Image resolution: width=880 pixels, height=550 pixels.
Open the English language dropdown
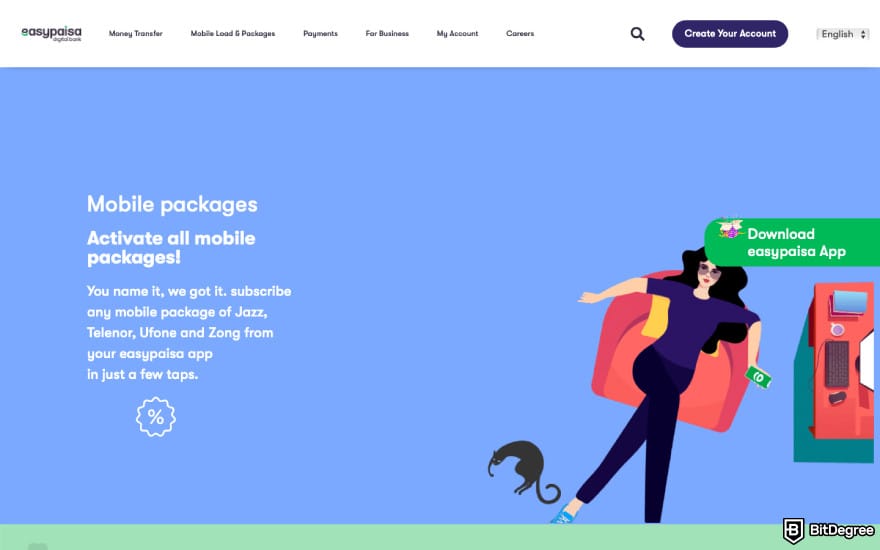(x=842, y=34)
